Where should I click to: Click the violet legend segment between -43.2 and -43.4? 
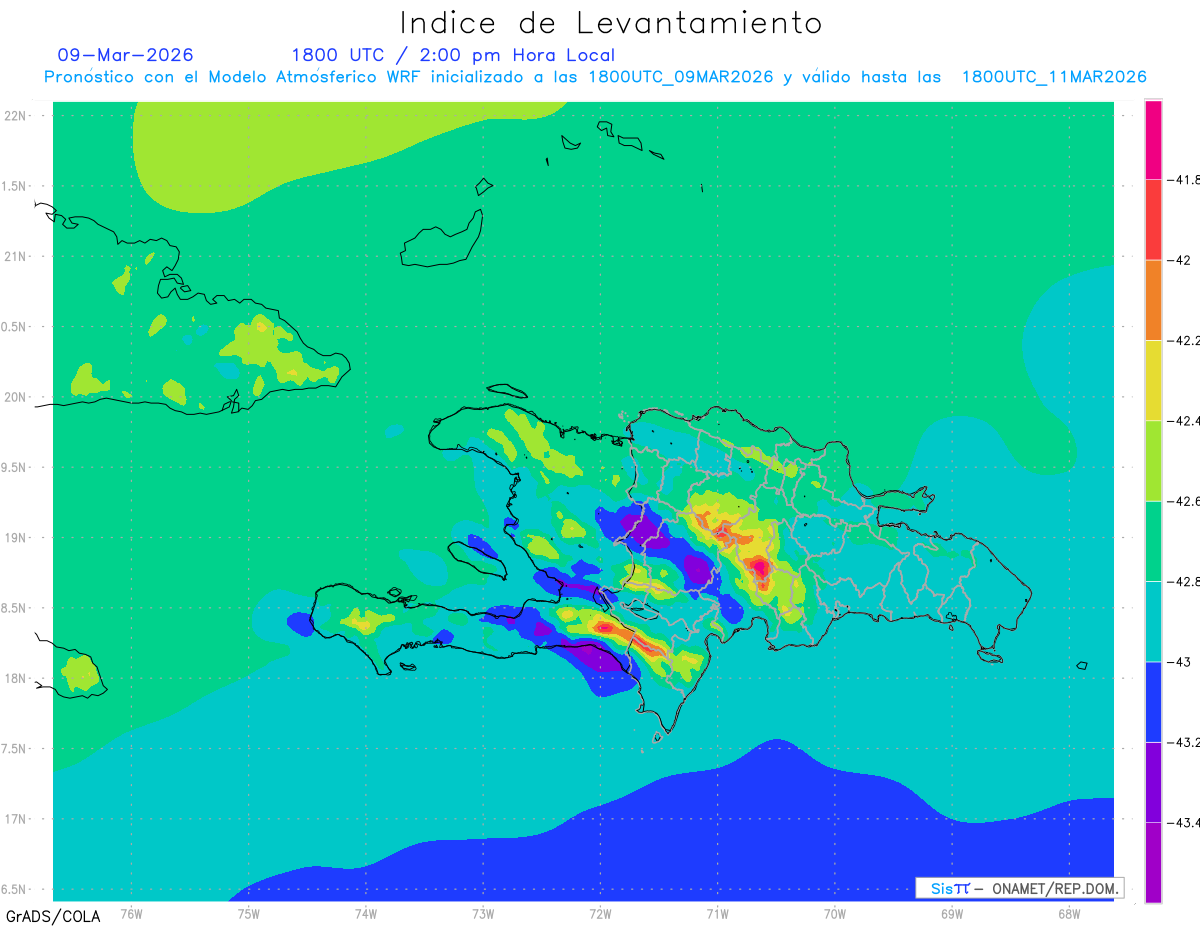(1153, 782)
